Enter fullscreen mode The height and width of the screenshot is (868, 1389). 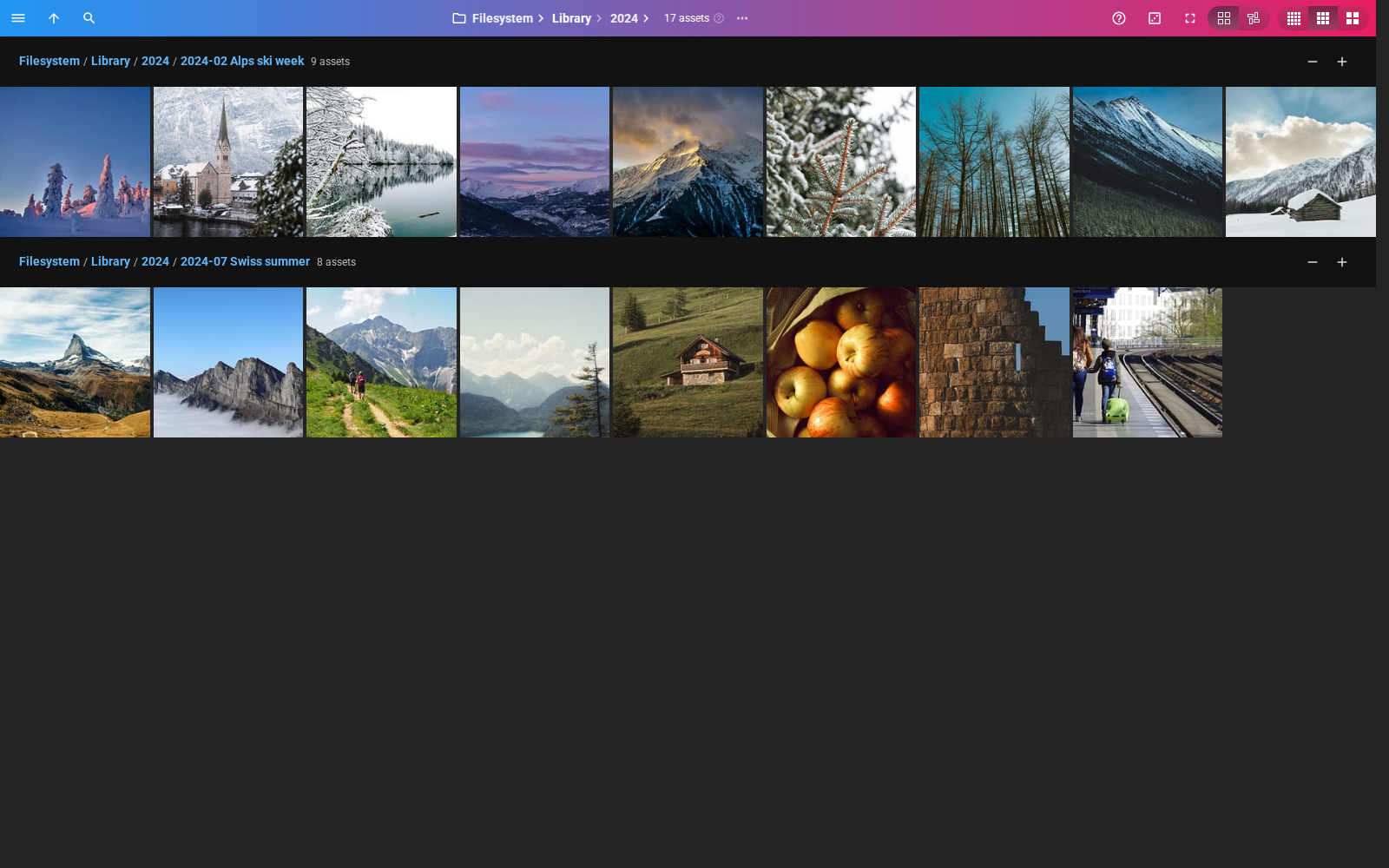[x=1190, y=18]
